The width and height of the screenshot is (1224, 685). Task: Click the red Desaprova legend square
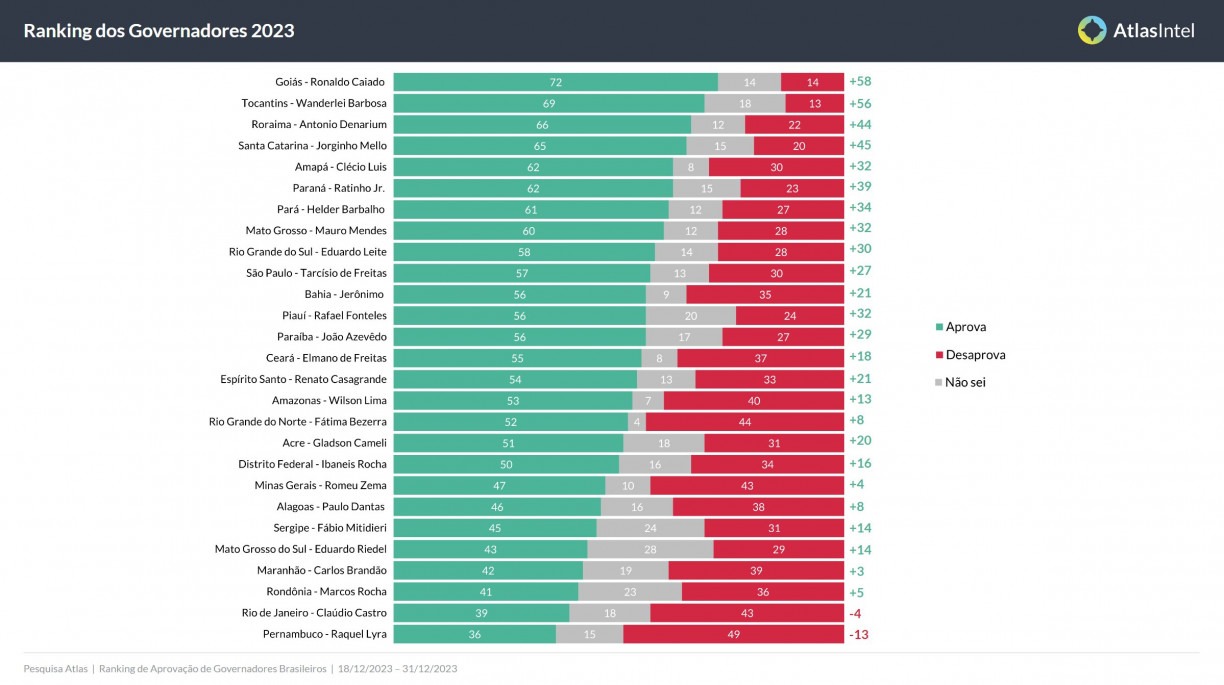pos(939,355)
